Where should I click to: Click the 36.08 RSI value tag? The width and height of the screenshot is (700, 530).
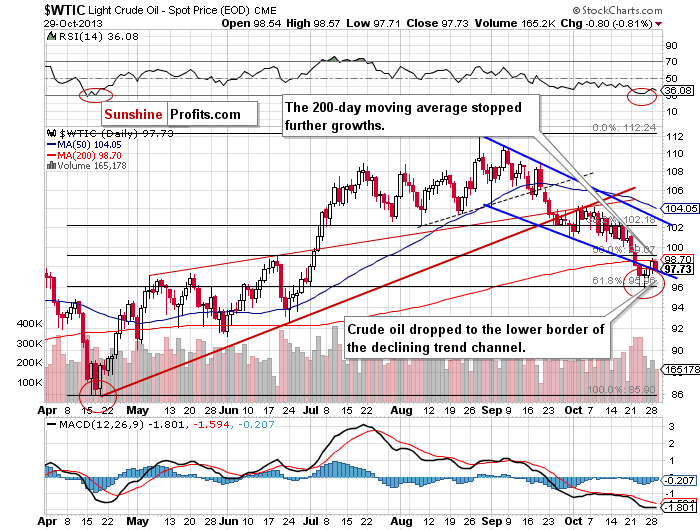[x=678, y=91]
